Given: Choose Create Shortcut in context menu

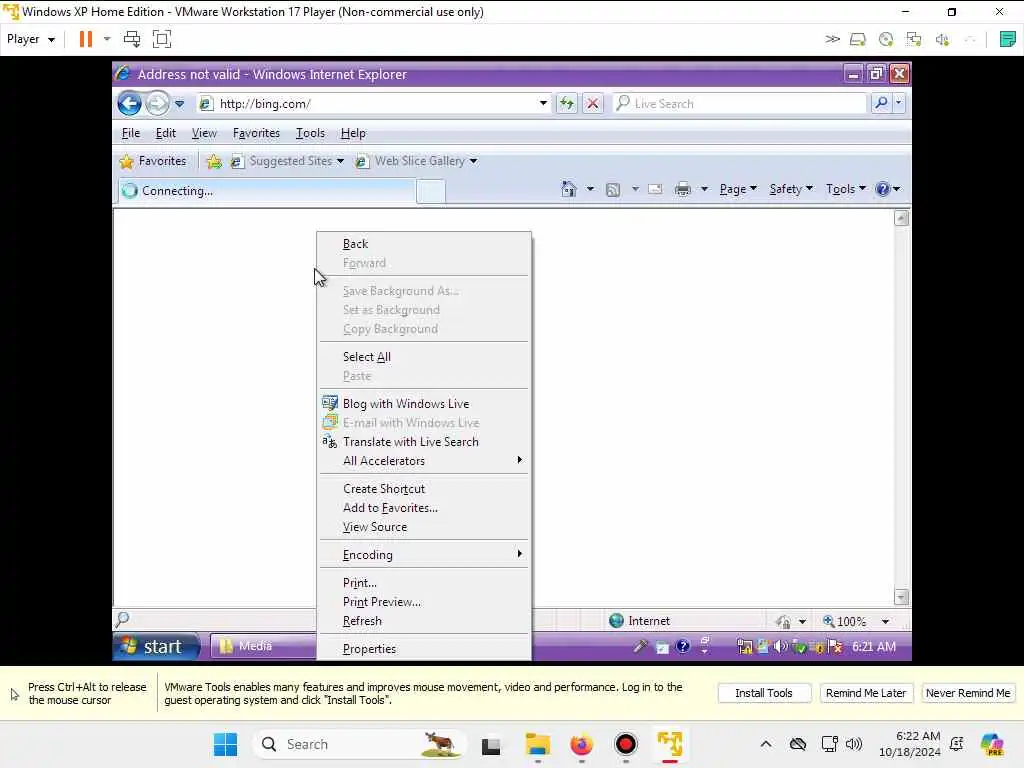Looking at the screenshot, I should (x=424, y=488).
